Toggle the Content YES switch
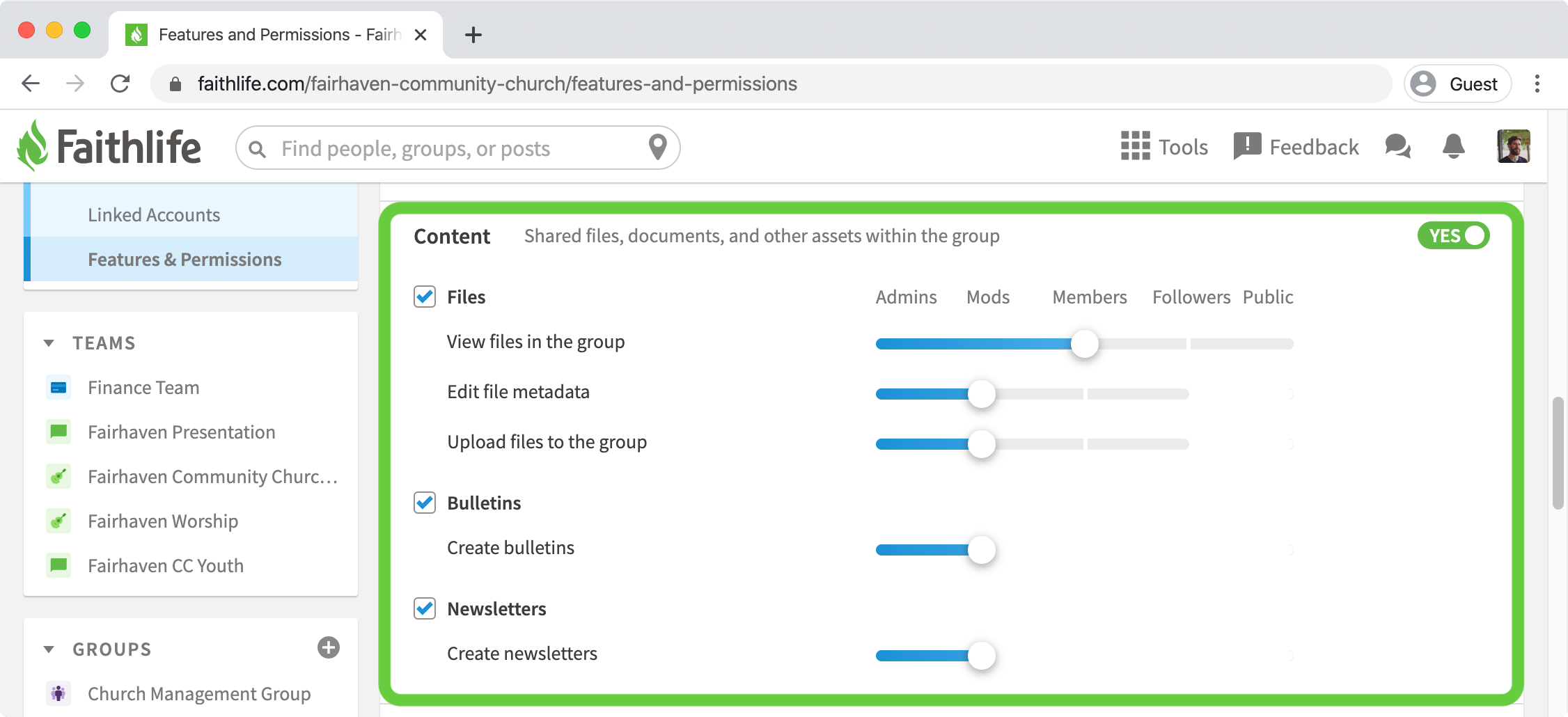 1453,236
